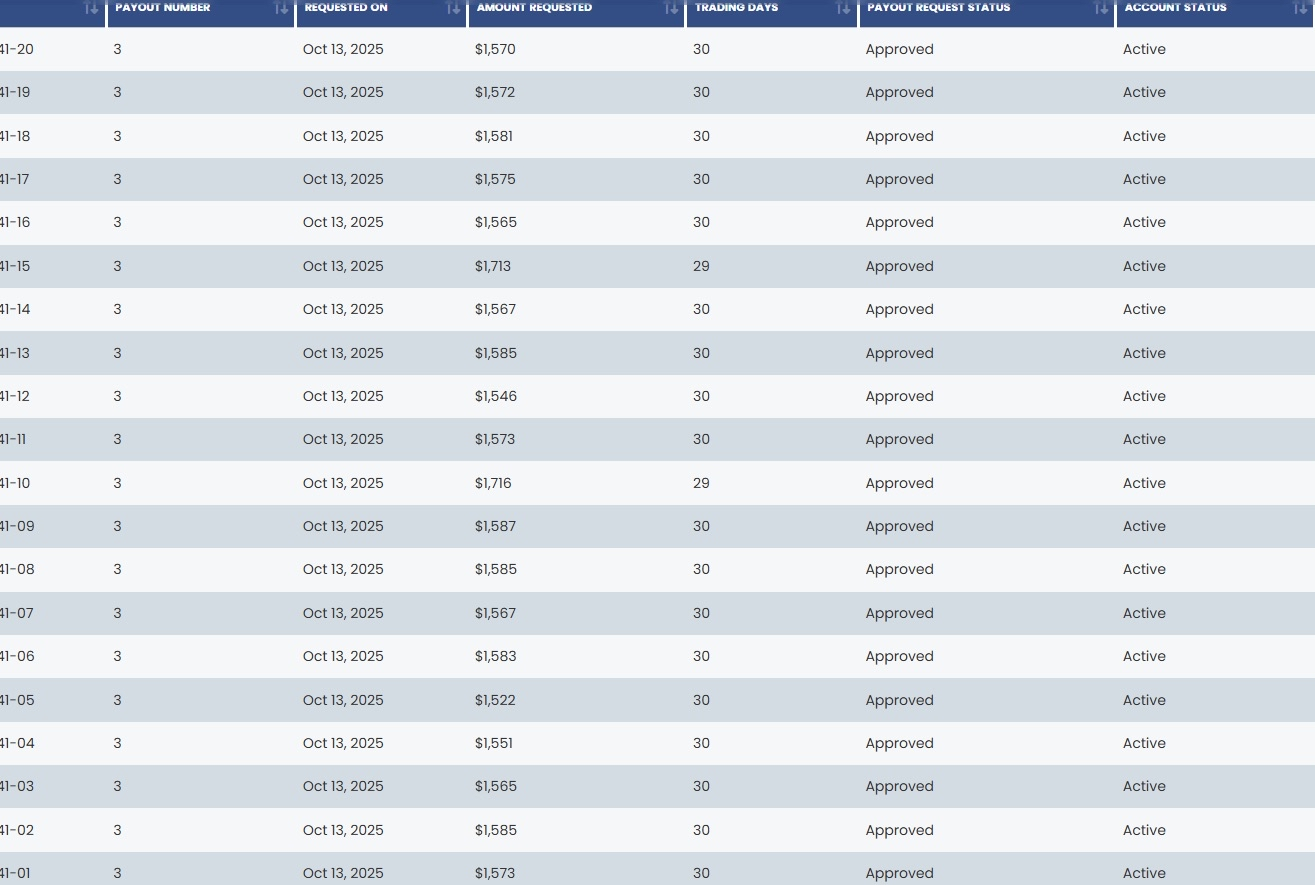Click Approved status in the $1,587 row
The width and height of the screenshot is (1315, 885).
click(x=900, y=526)
